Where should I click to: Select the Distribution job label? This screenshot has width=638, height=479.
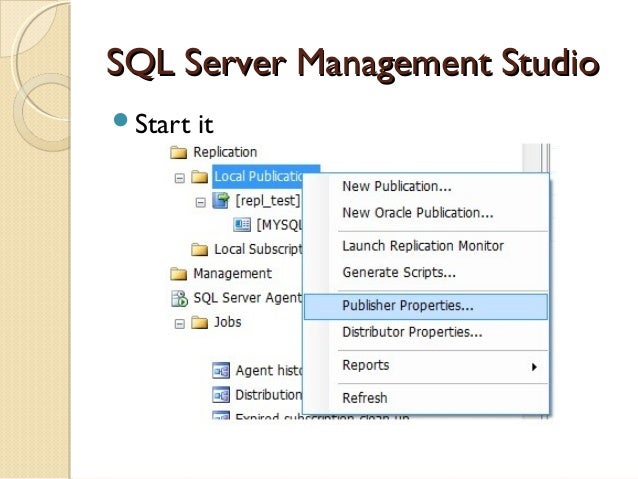(x=269, y=395)
